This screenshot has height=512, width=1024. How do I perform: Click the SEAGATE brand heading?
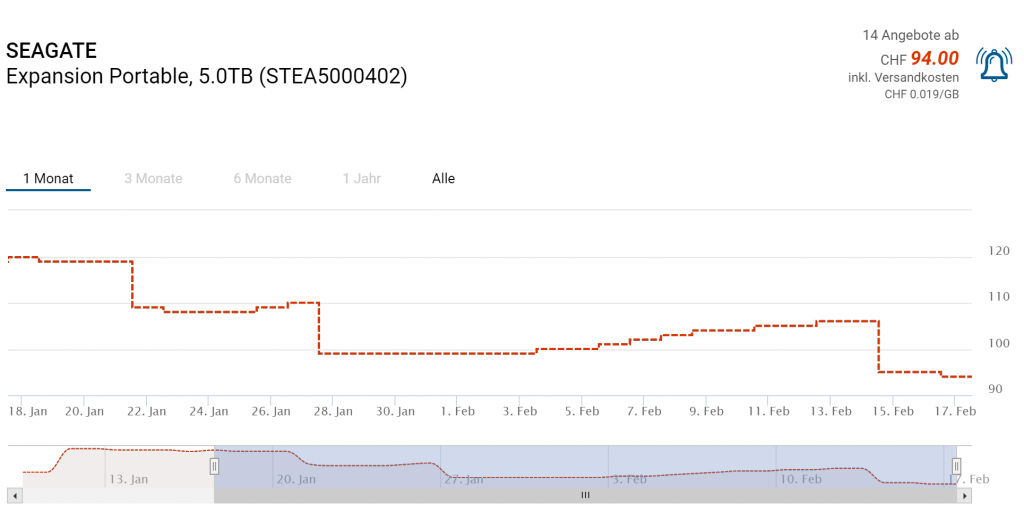coord(51,51)
